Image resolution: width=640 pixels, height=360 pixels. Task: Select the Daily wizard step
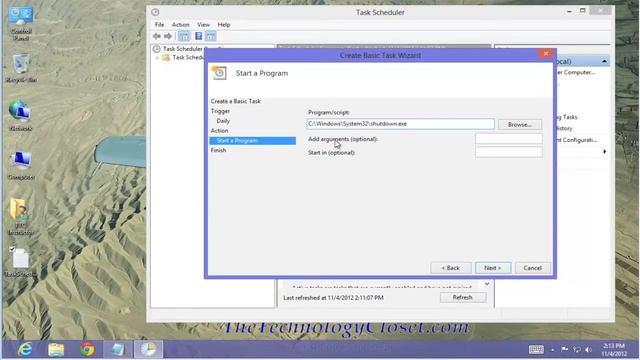[223, 121]
